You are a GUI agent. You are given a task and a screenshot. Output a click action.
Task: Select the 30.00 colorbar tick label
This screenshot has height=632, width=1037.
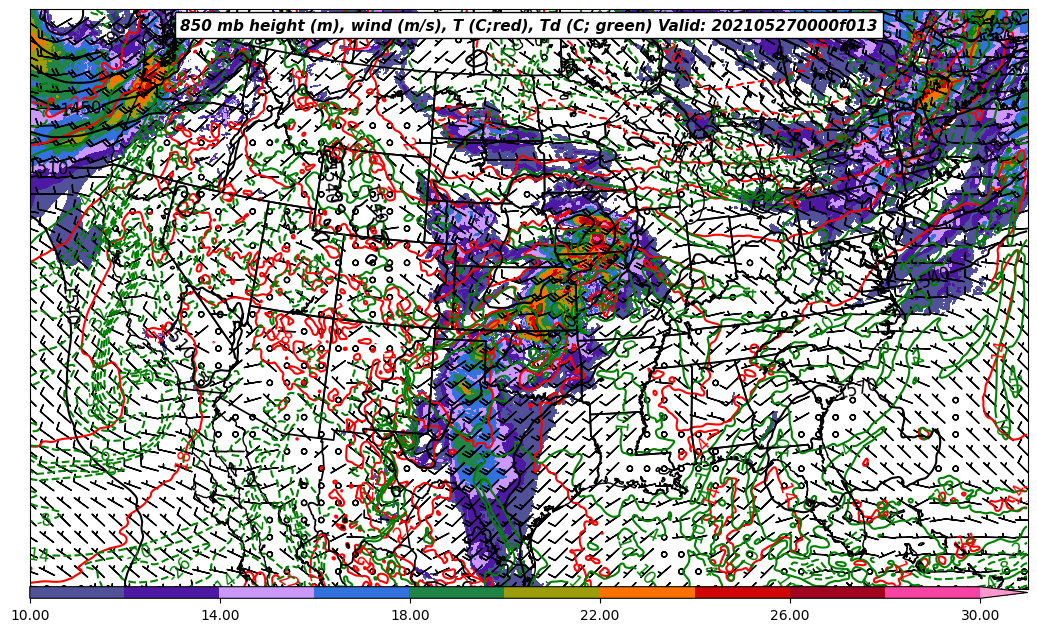[x=980, y=616]
